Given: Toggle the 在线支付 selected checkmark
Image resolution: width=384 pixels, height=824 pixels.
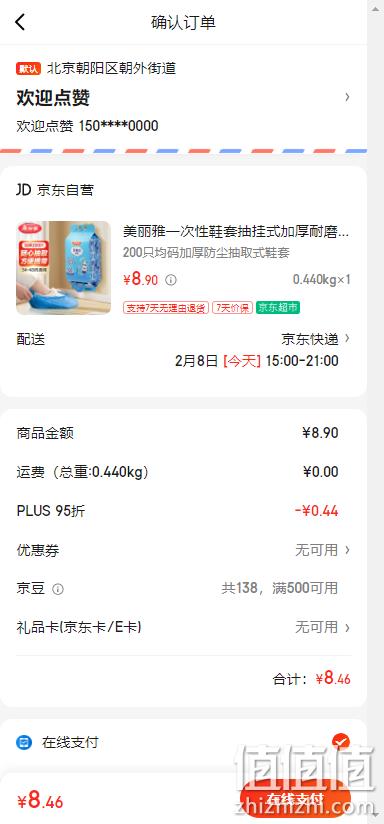Looking at the screenshot, I should (x=341, y=742).
